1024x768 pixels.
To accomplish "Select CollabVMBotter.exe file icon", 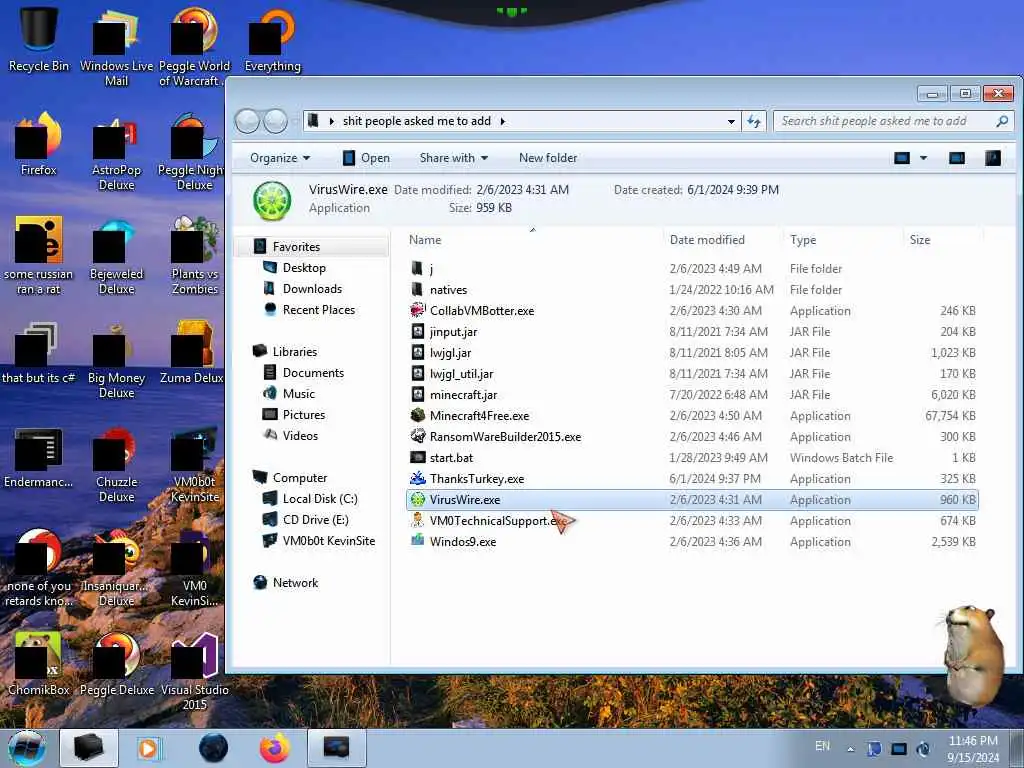I will pyautogui.click(x=417, y=310).
